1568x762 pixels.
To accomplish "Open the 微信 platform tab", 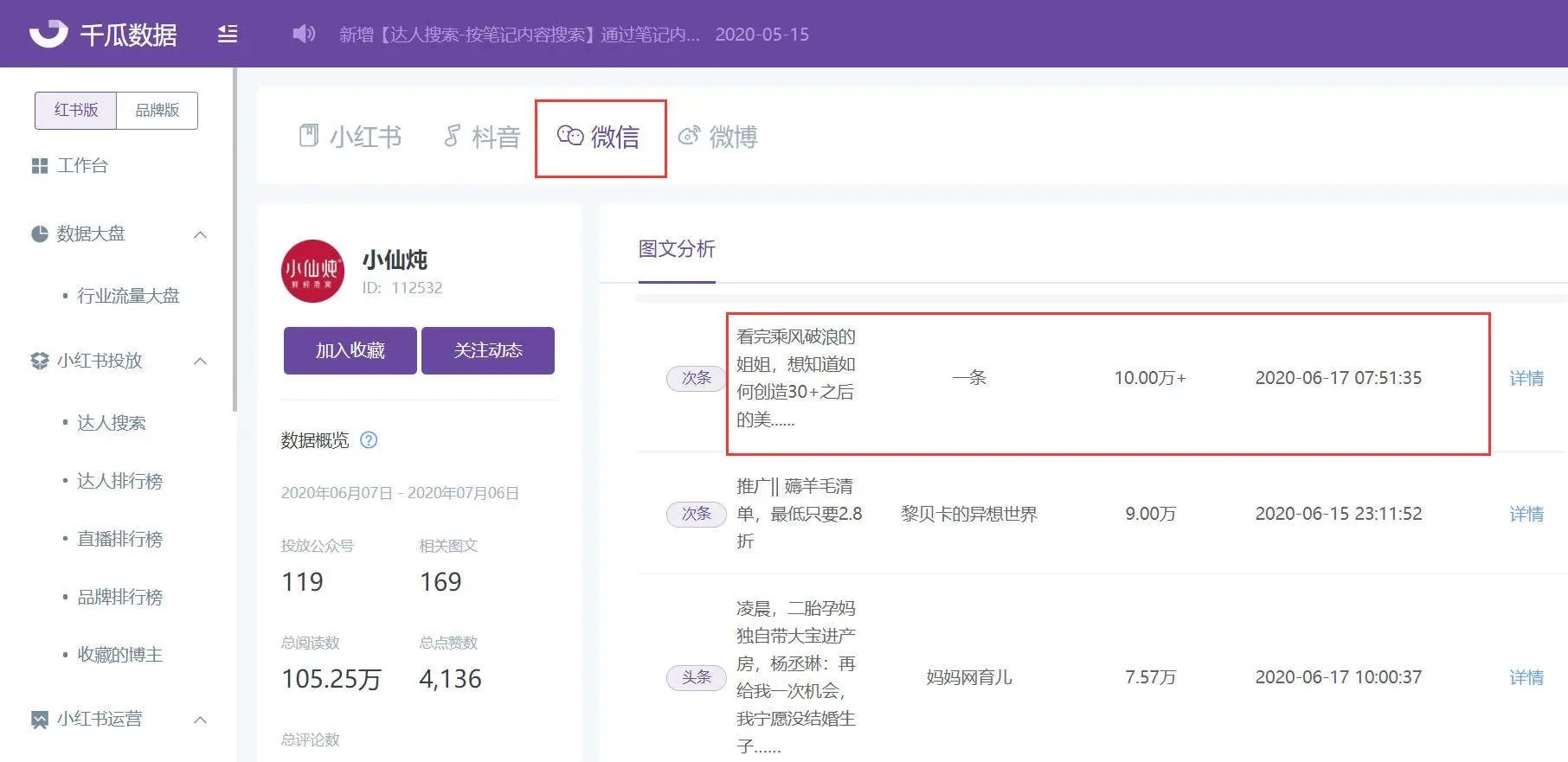I will [600, 137].
